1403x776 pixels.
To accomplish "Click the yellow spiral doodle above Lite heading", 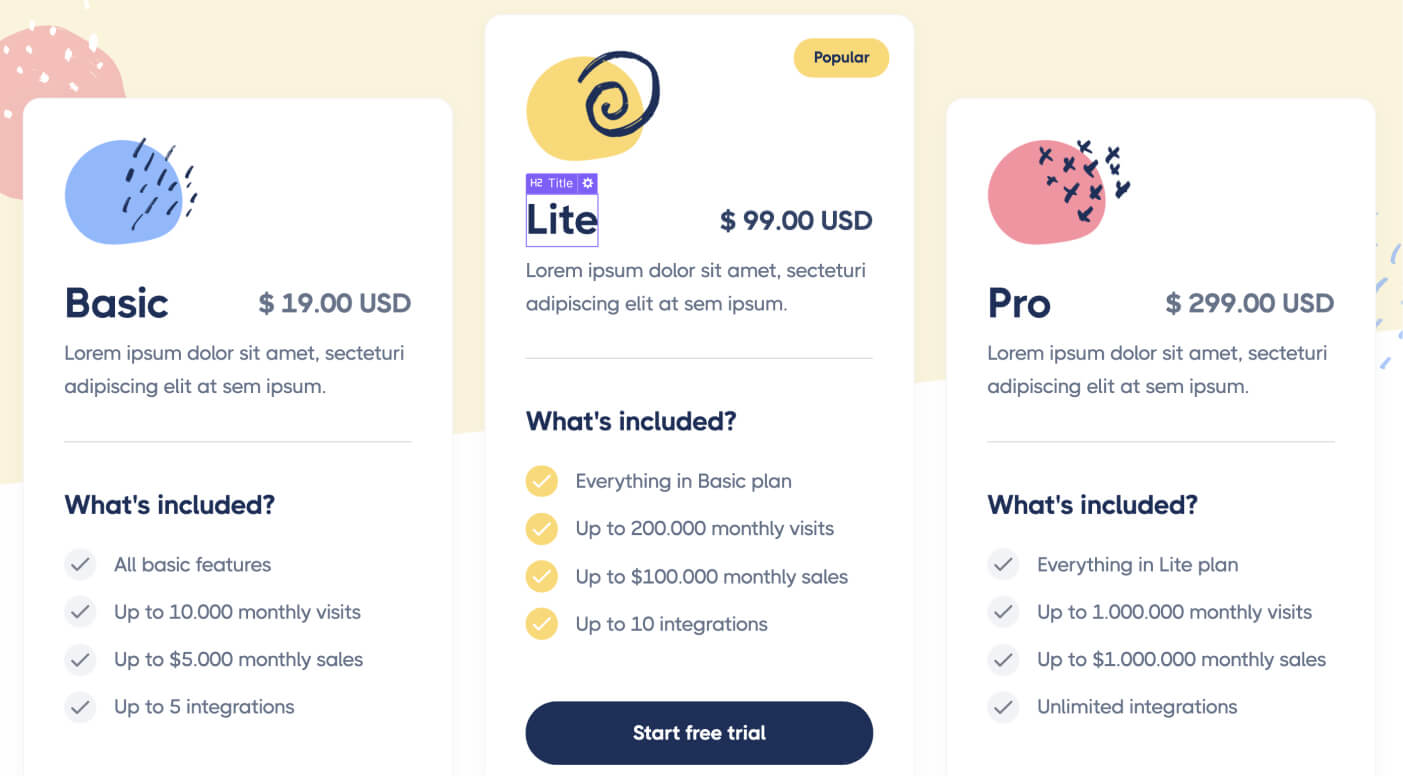I will pos(593,103).
